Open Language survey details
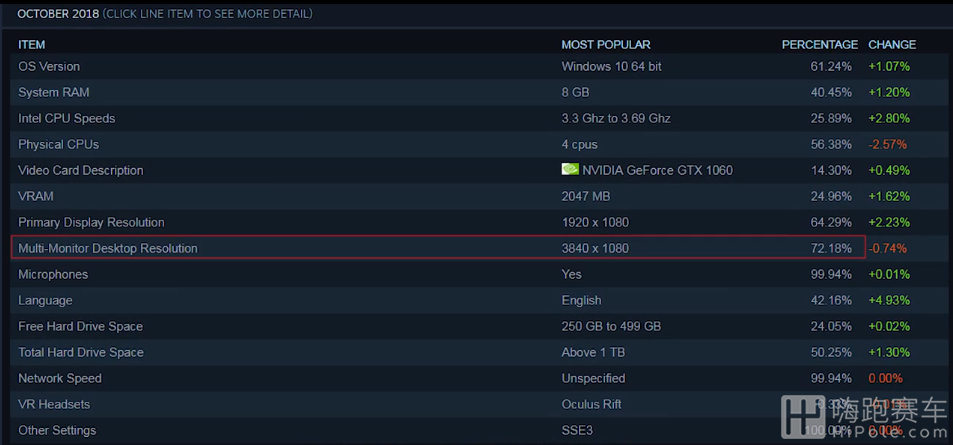The height and width of the screenshot is (445, 953). click(x=476, y=300)
